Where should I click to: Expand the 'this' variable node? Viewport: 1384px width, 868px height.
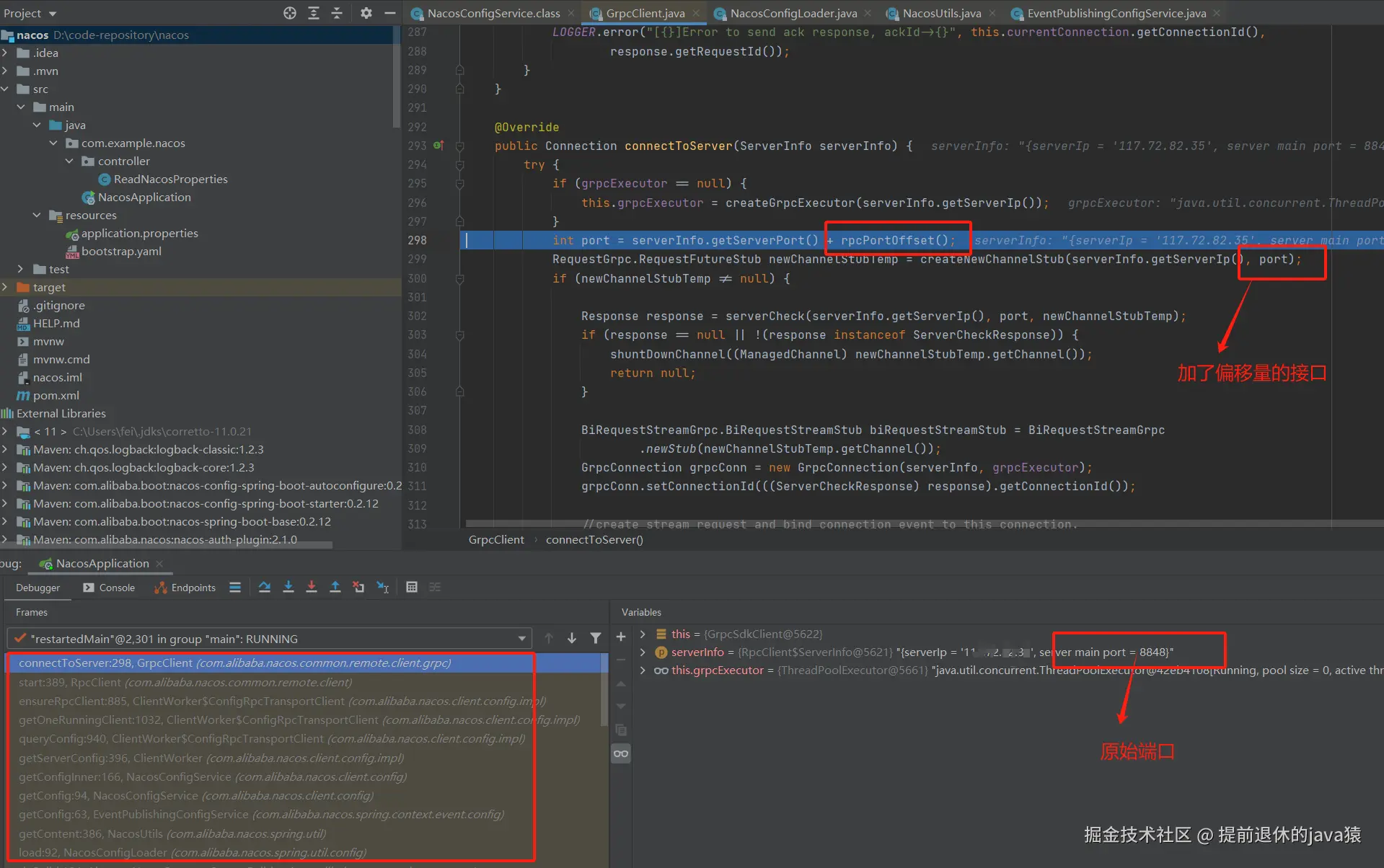(x=643, y=634)
